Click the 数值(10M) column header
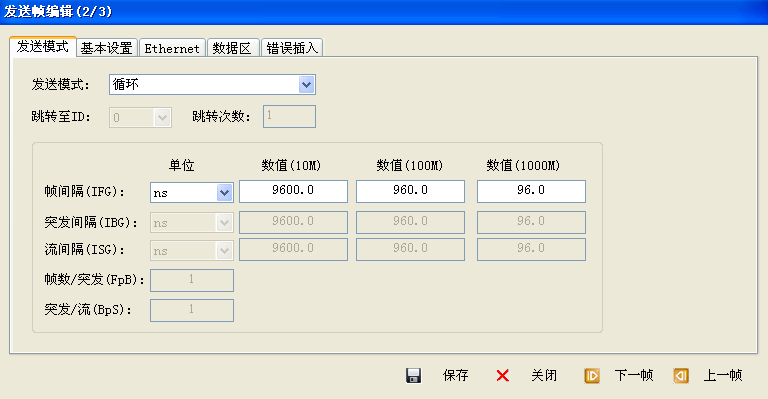Image resolution: width=768 pixels, height=399 pixels. tap(291, 165)
